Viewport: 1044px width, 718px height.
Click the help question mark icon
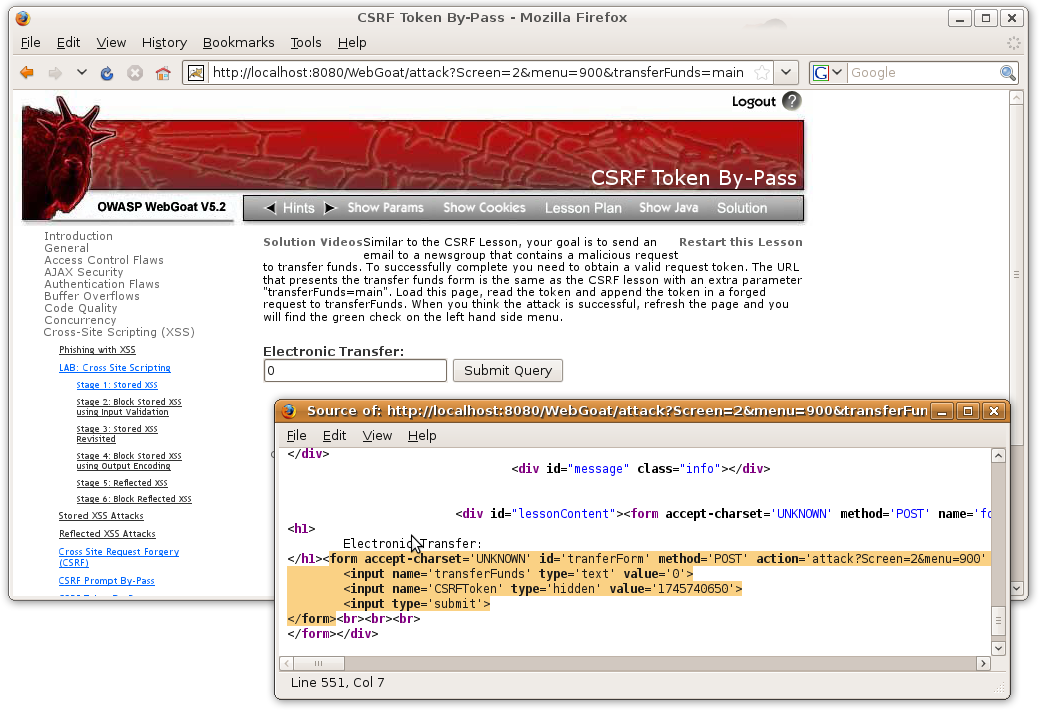[792, 101]
